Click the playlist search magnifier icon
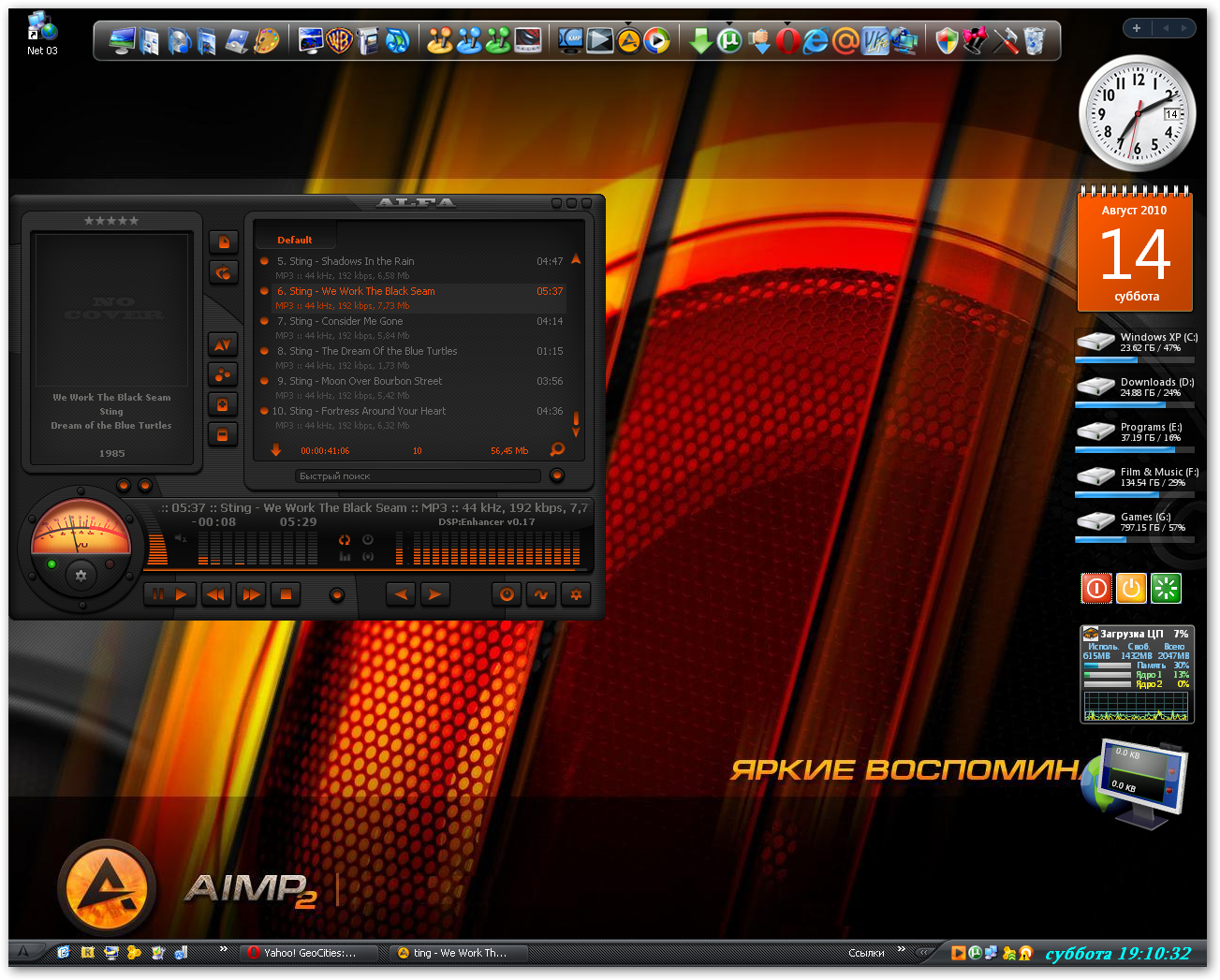The height and width of the screenshot is (980, 1220). click(556, 449)
